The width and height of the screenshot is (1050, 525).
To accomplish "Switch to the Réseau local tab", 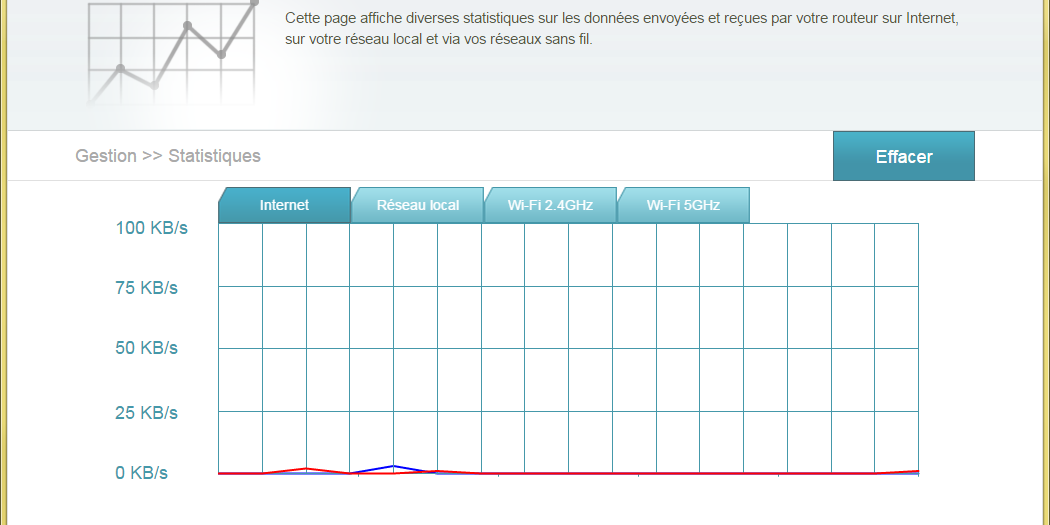I will [417, 205].
